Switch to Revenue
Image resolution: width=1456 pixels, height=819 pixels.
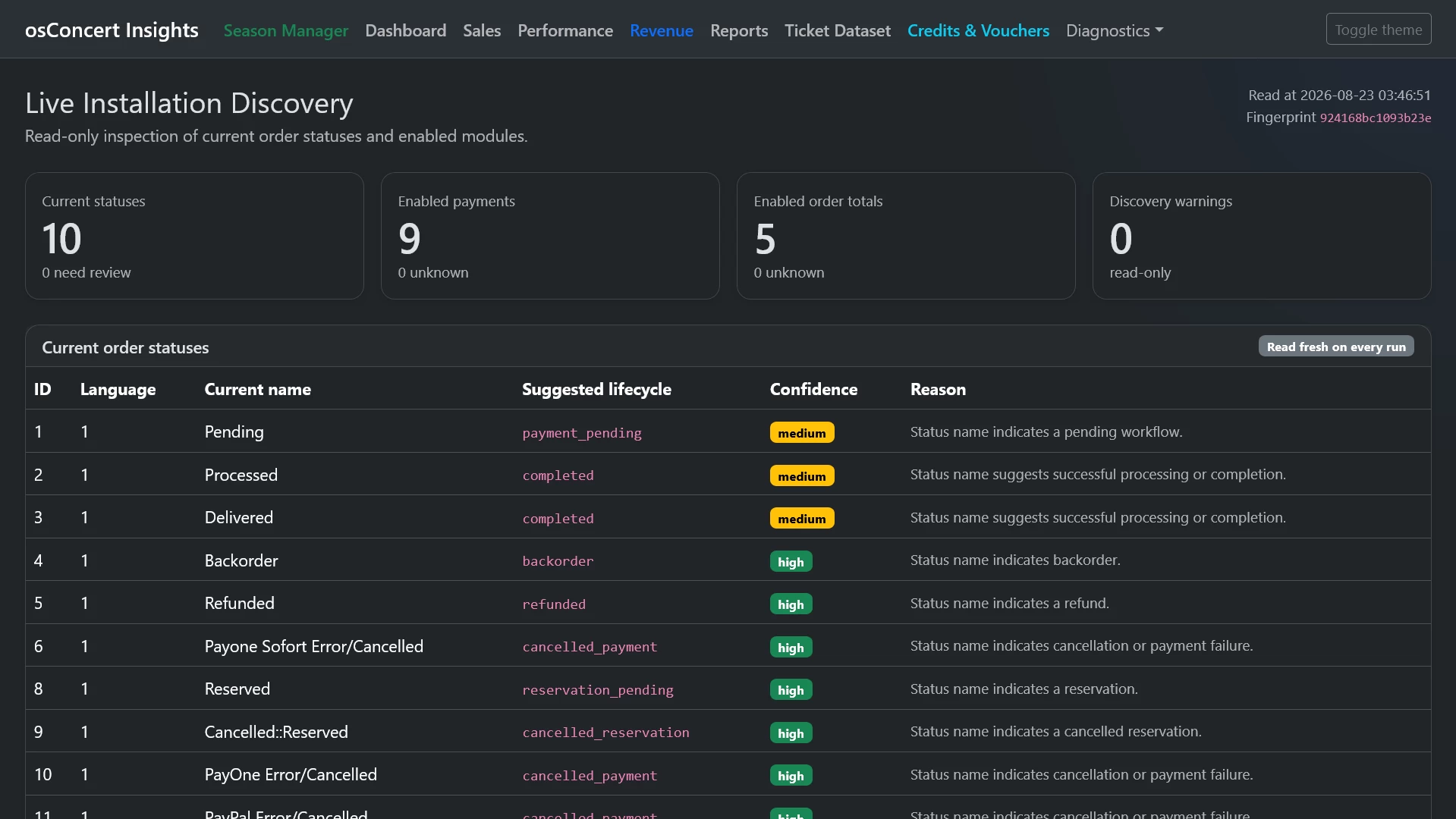(x=662, y=30)
